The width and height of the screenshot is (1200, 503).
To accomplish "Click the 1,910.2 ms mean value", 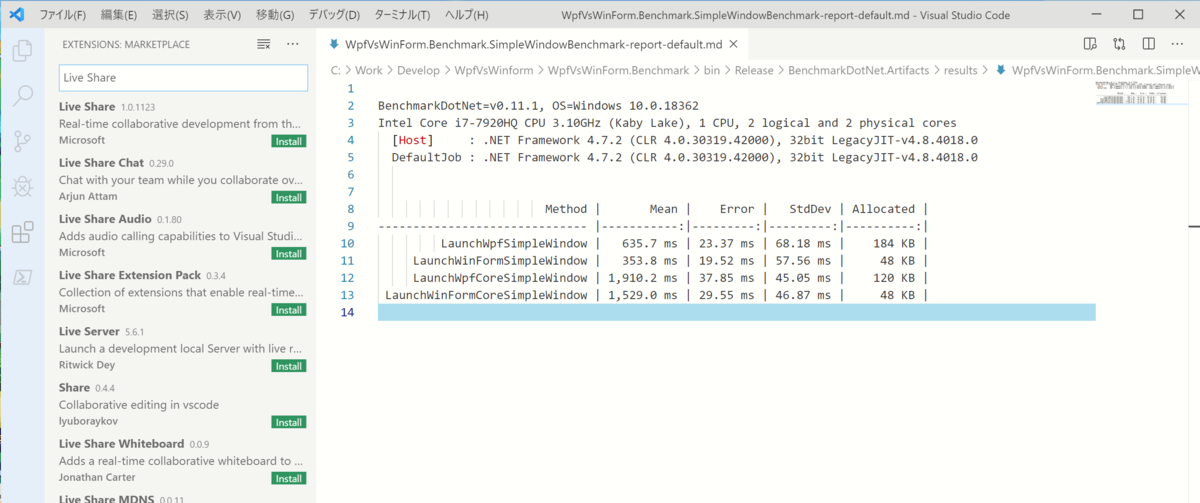I will pos(642,277).
